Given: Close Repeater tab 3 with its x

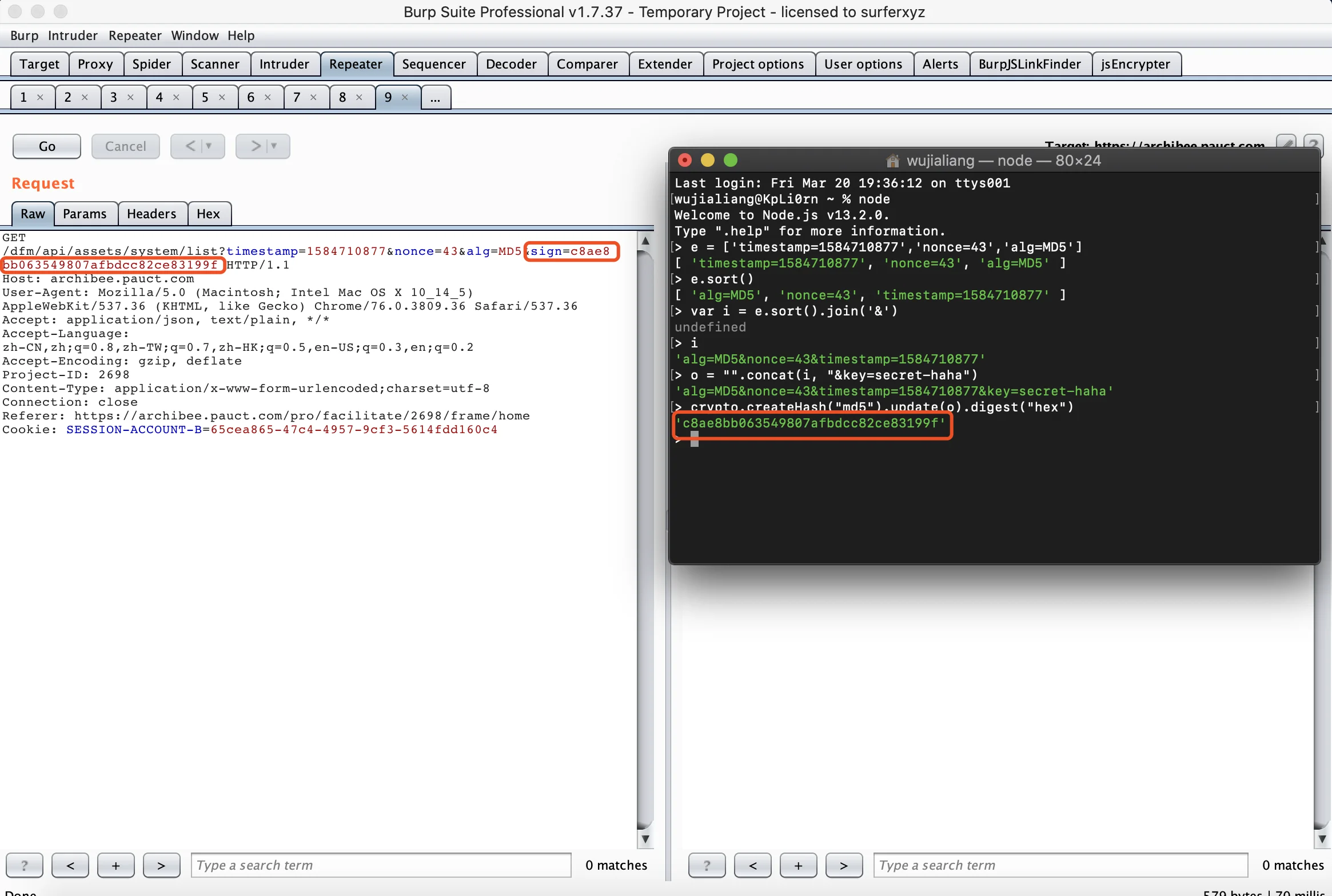Looking at the screenshot, I should point(130,97).
